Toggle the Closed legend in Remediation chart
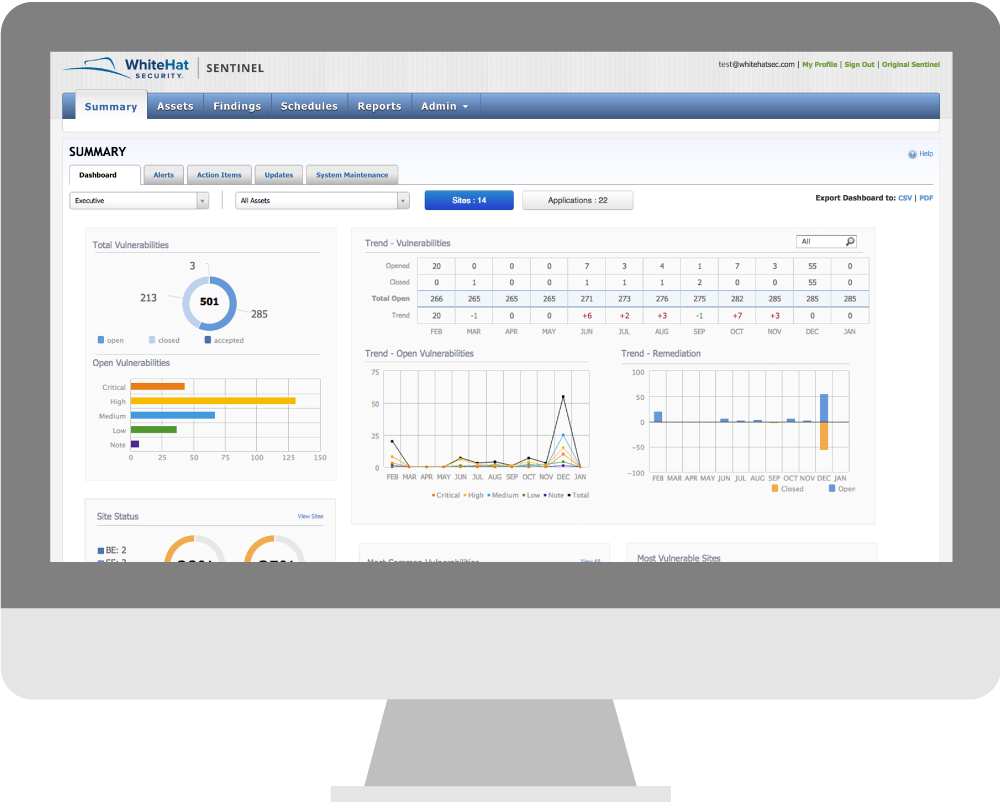The image size is (1000, 803). point(774,489)
